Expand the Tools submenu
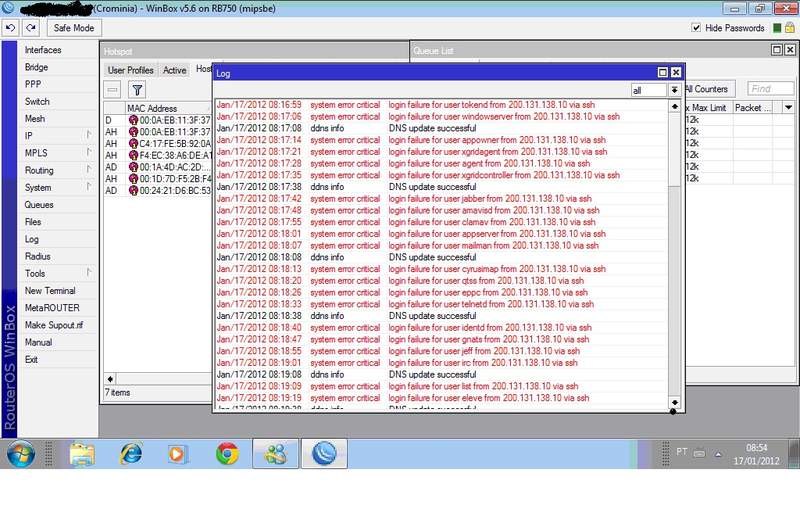The height and width of the screenshot is (516, 800). (56, 274)
